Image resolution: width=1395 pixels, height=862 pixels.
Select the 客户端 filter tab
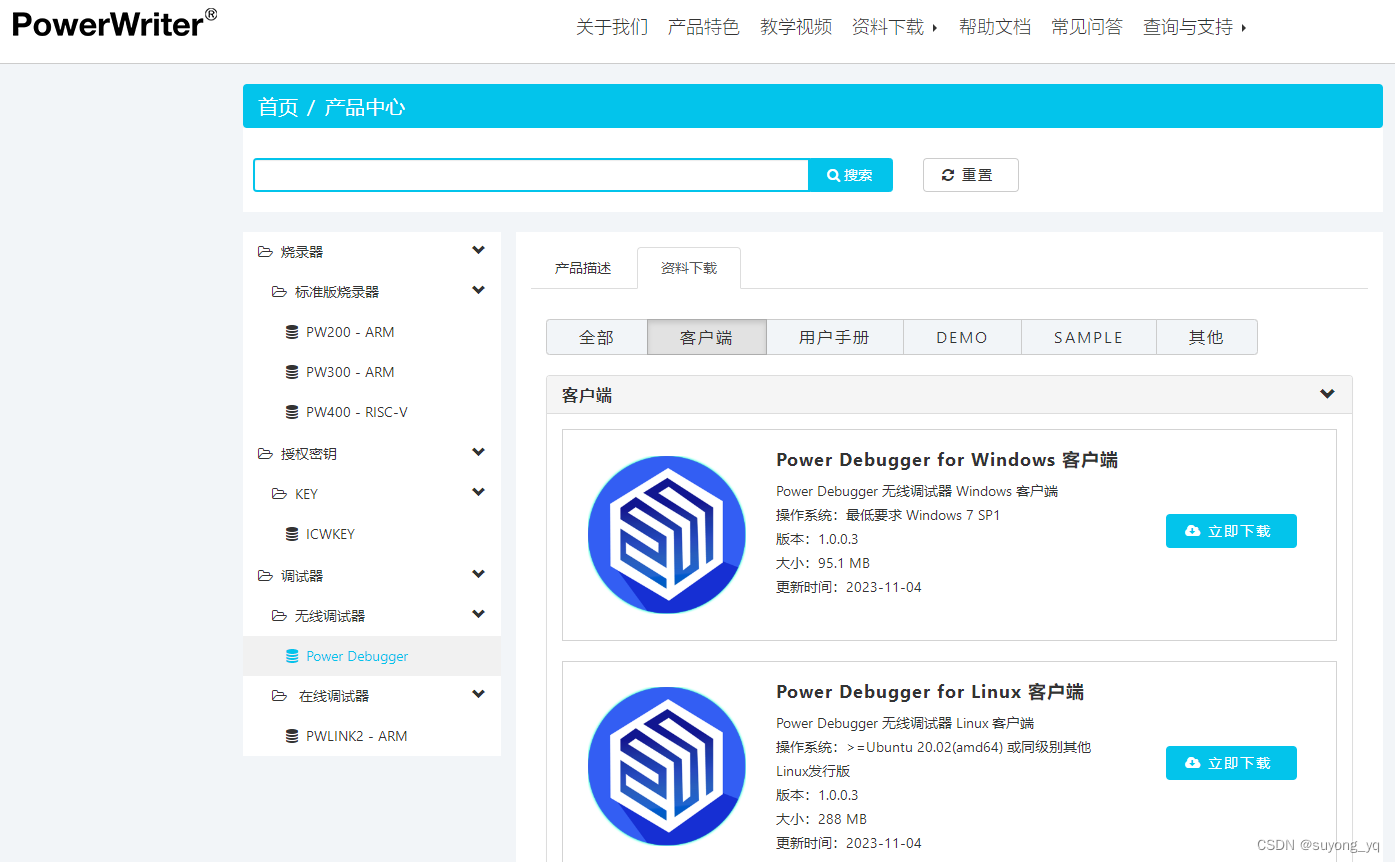pos(707,338)
